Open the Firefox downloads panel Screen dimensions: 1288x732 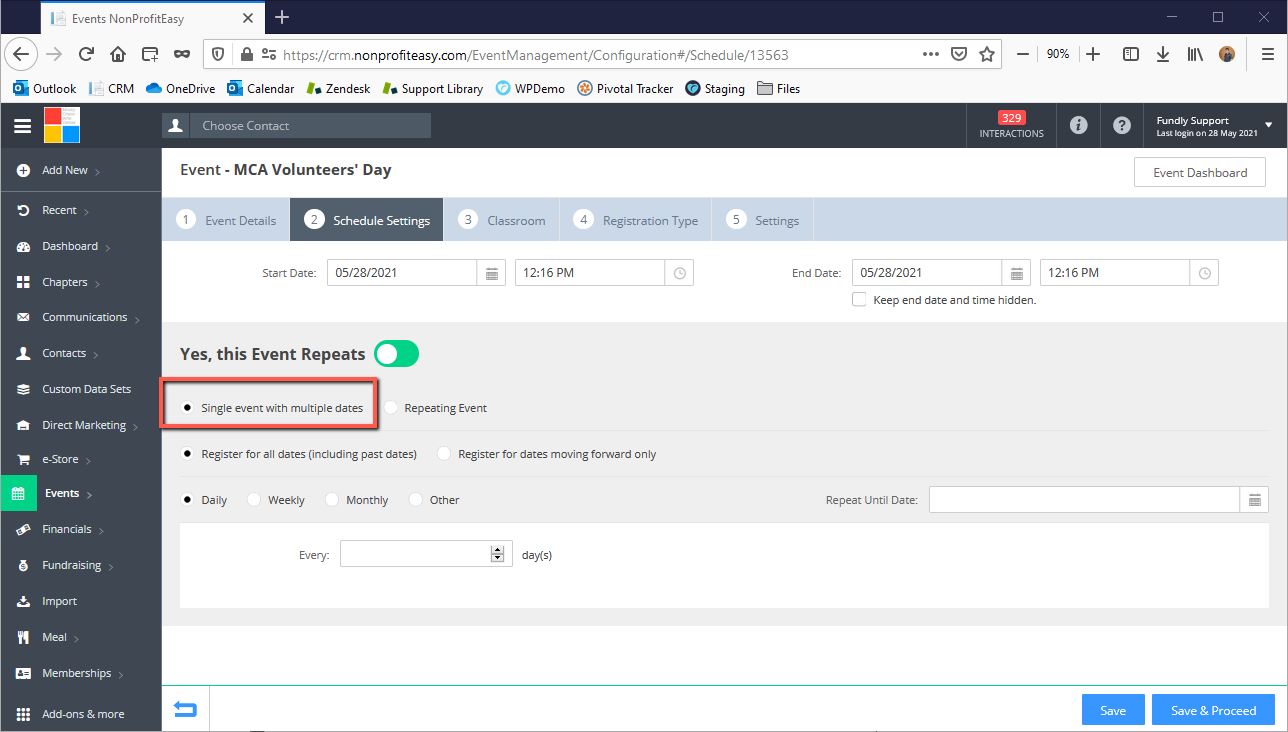[1163, 54]
